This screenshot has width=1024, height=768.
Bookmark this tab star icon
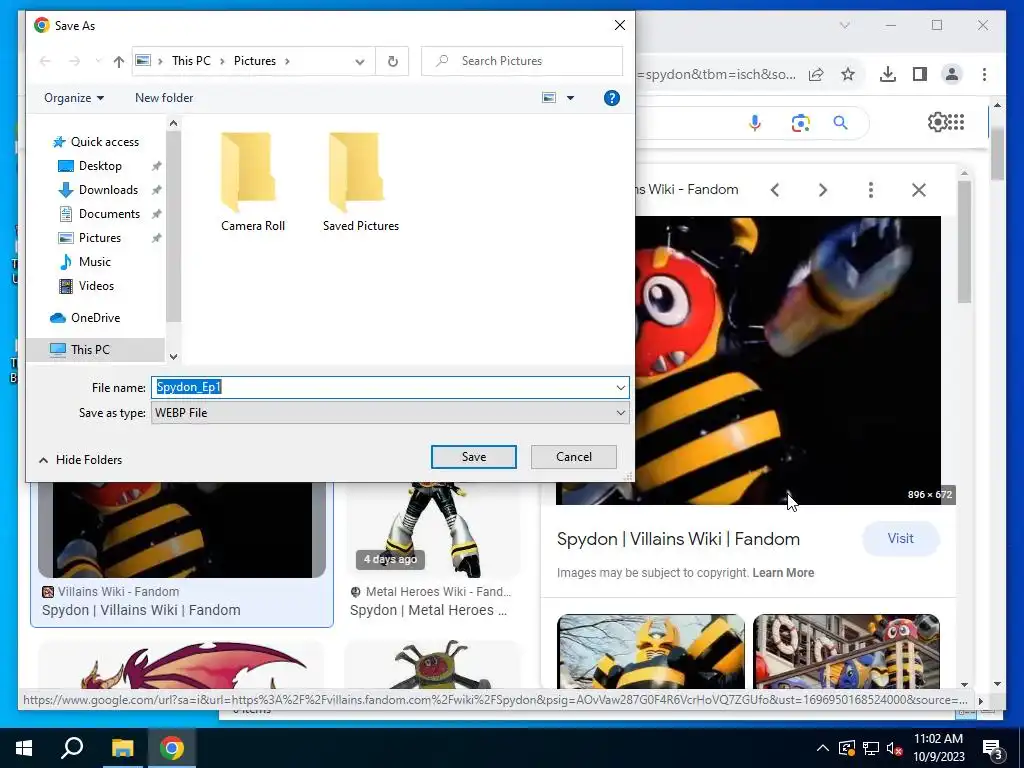pos(848,74)
